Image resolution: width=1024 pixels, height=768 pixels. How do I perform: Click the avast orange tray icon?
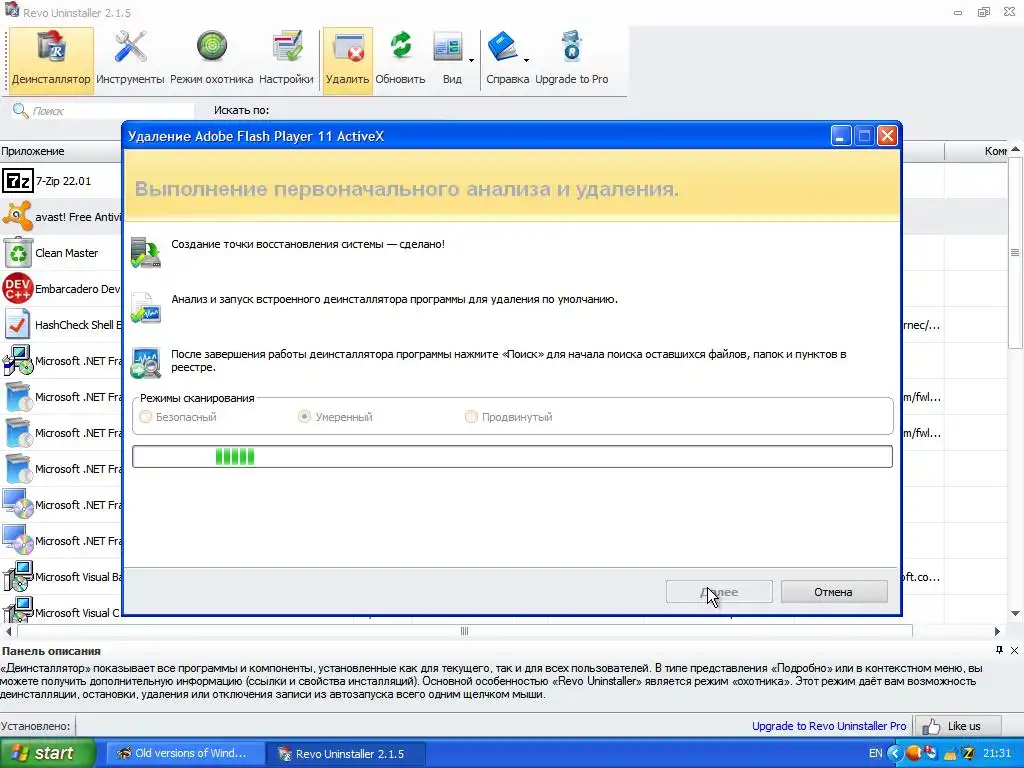click(913, 753)
